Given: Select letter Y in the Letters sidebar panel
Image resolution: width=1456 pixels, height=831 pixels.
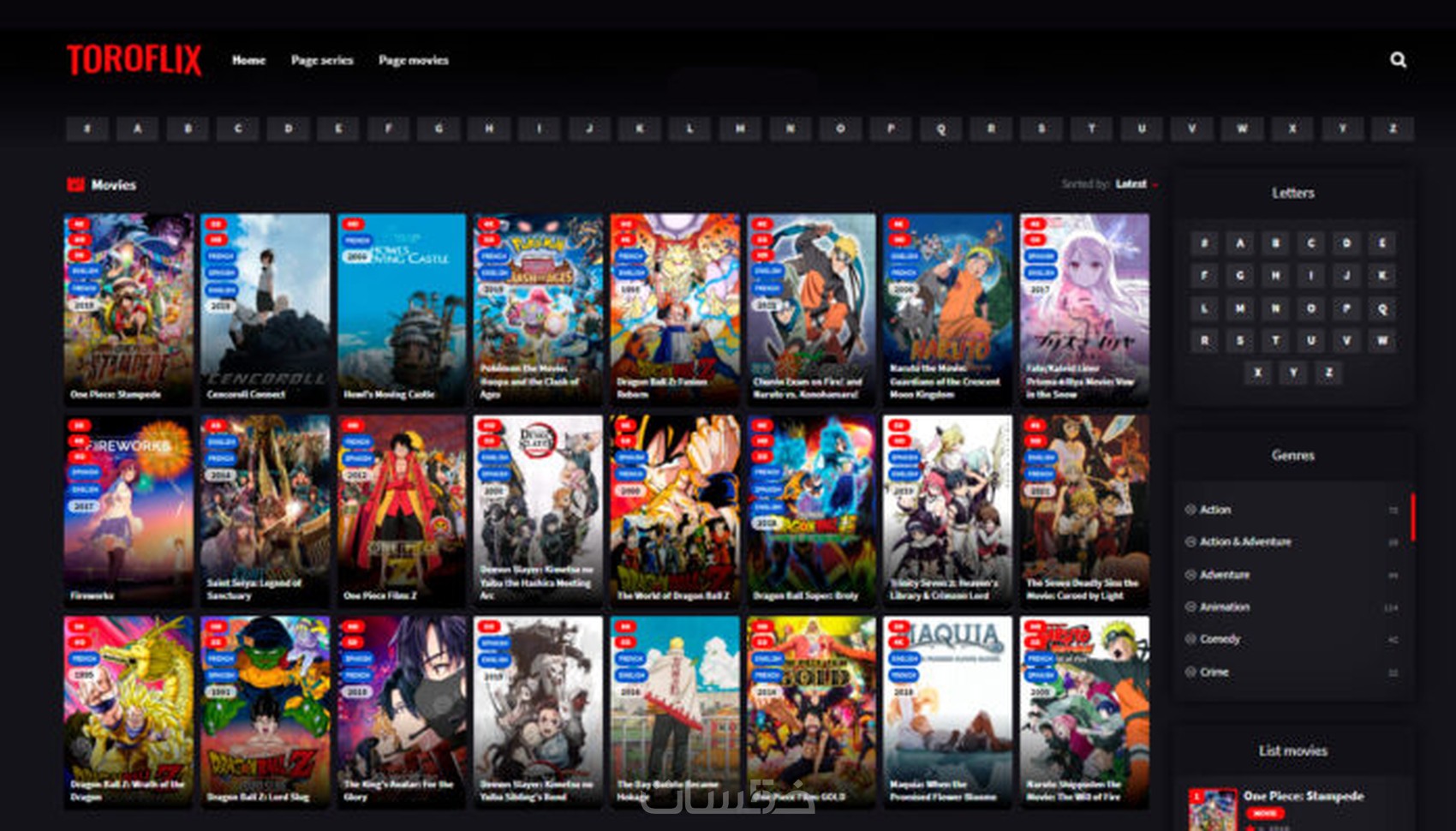Looking at the screenshot, I should point(1293,373).
